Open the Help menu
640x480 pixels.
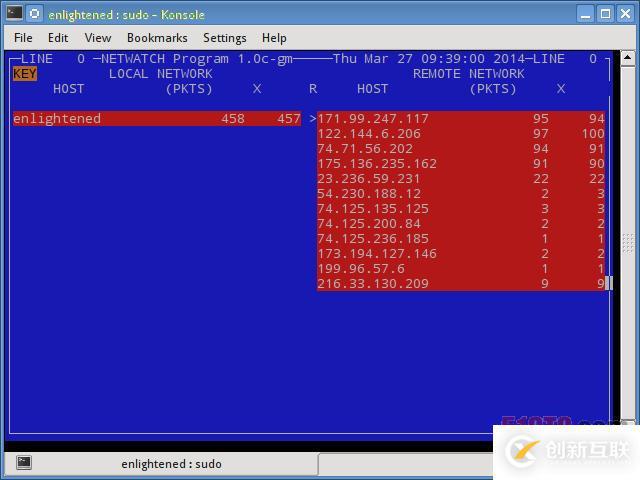(x=274, y=38)
